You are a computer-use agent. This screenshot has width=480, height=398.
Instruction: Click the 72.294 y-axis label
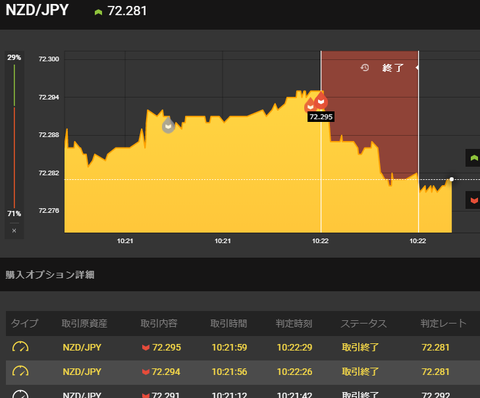point(49,97)
